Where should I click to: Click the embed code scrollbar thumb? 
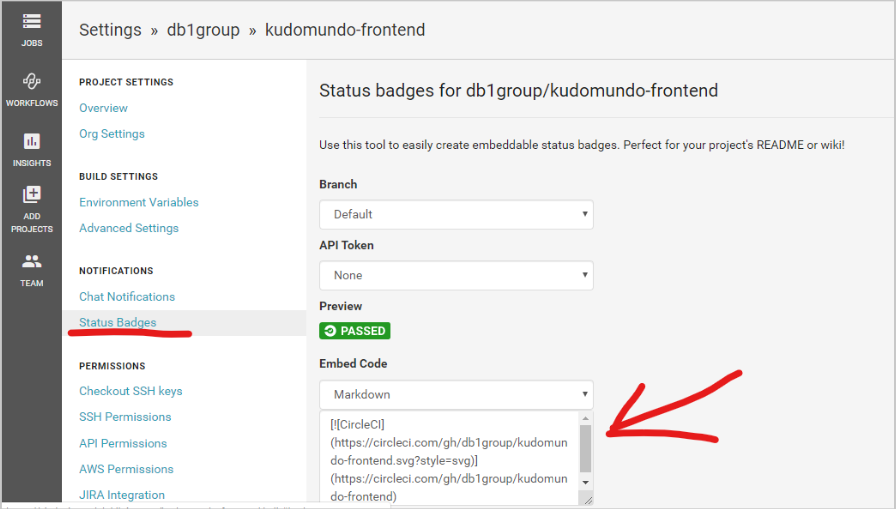[x=585, y=448]
